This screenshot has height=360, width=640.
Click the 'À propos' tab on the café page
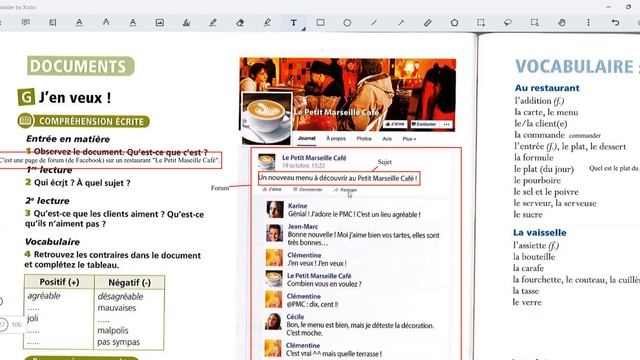pos(336,138)
